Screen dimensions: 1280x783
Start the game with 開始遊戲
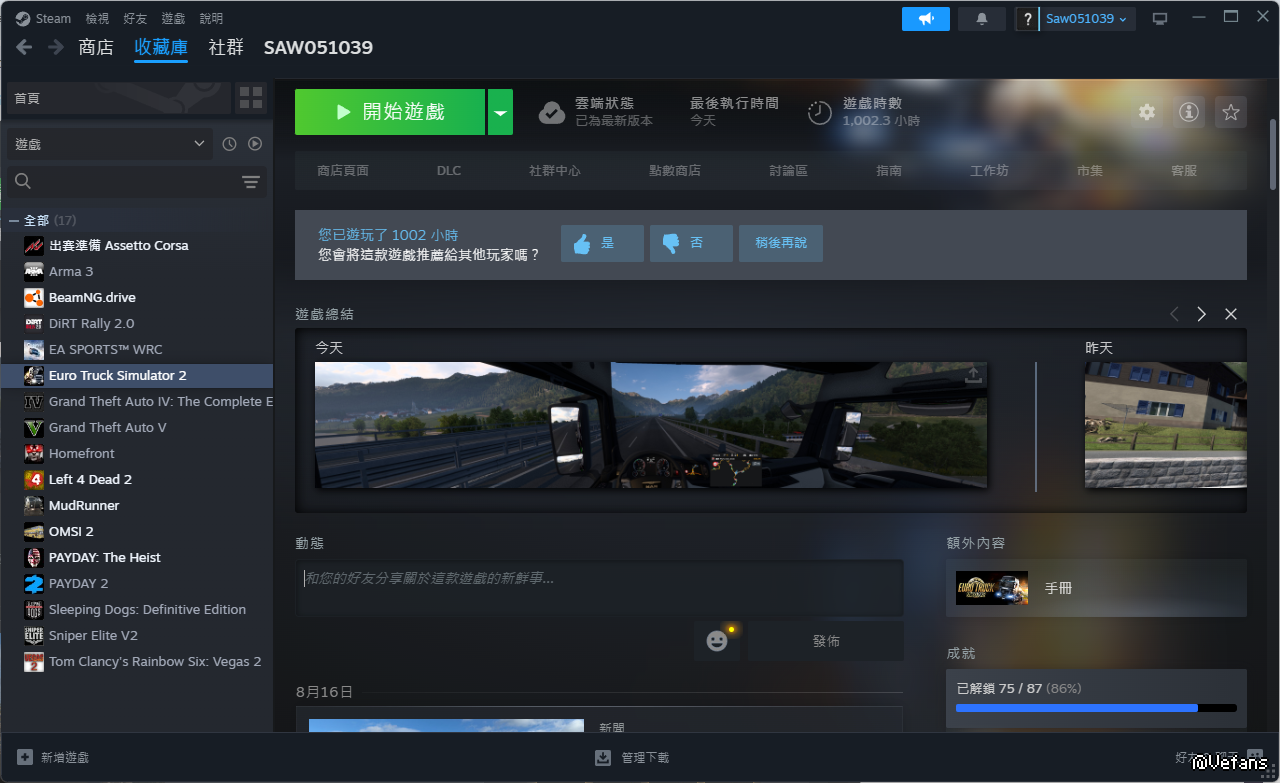coord(390,112)
